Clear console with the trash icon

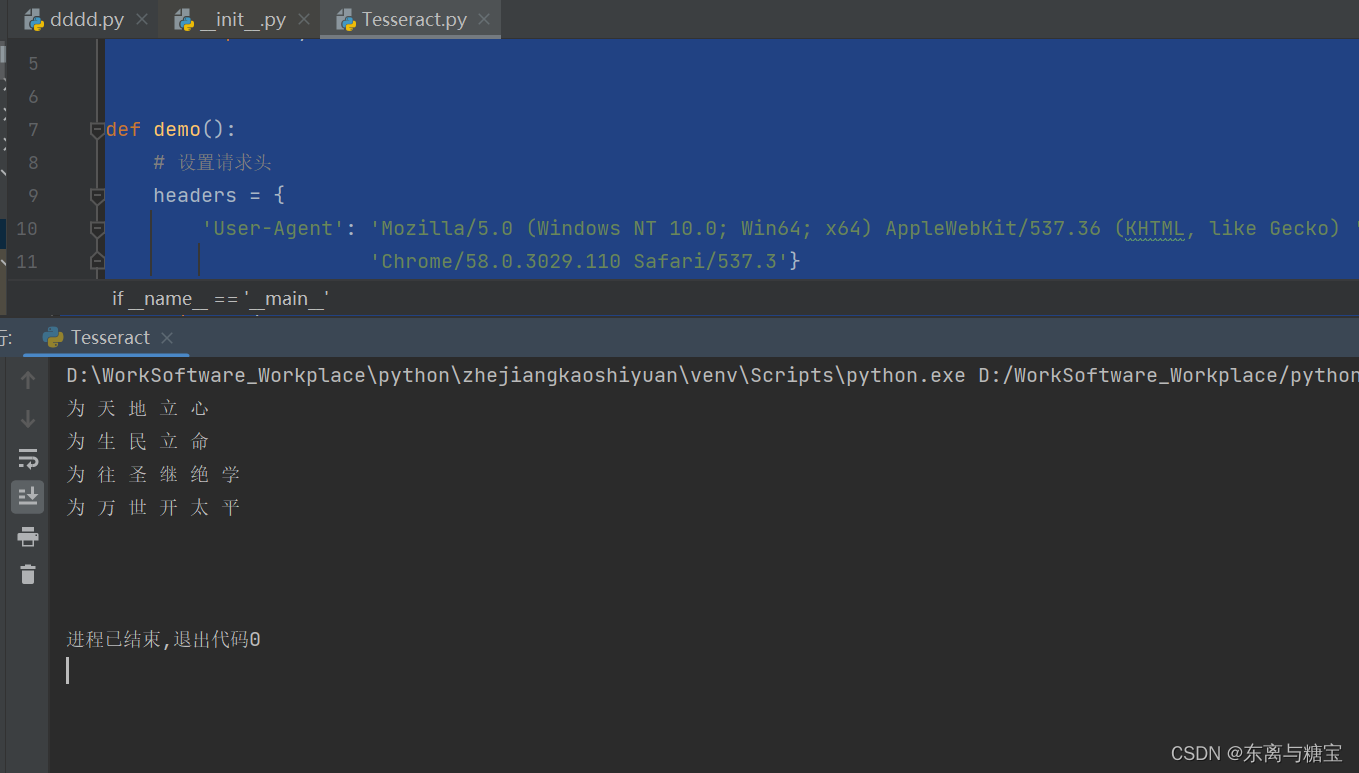pyautogui.click(x=28, y=574)
